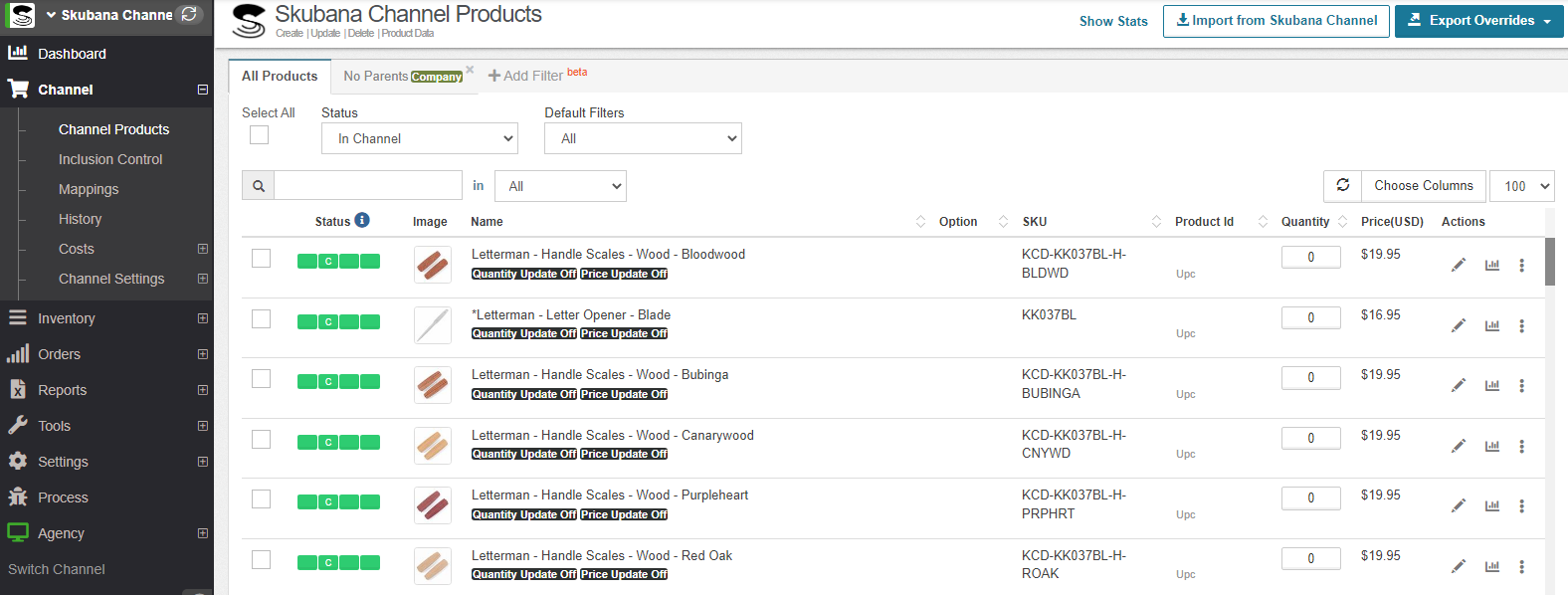Tick the checkbox for Bloodwood row
This screenshot has height=595, width=1568.
(261, 259)
